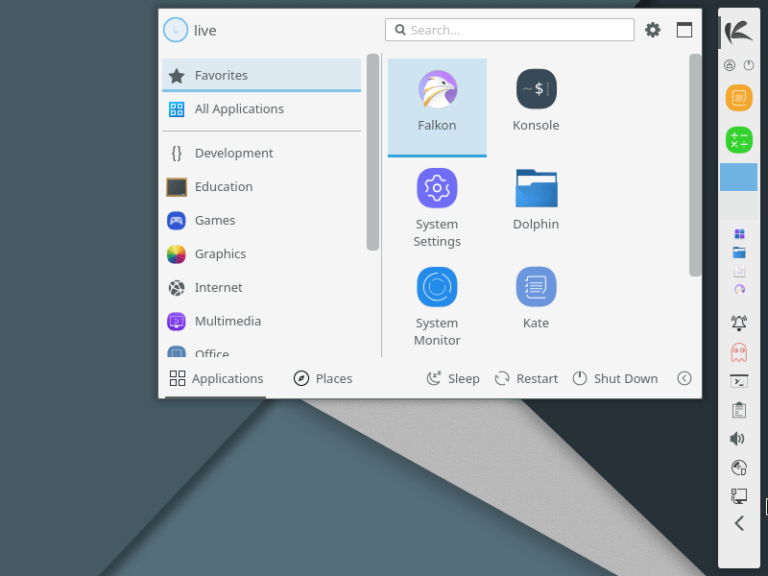Collapse system tray with arrow
768x576 pixels.
click(739, 523)
